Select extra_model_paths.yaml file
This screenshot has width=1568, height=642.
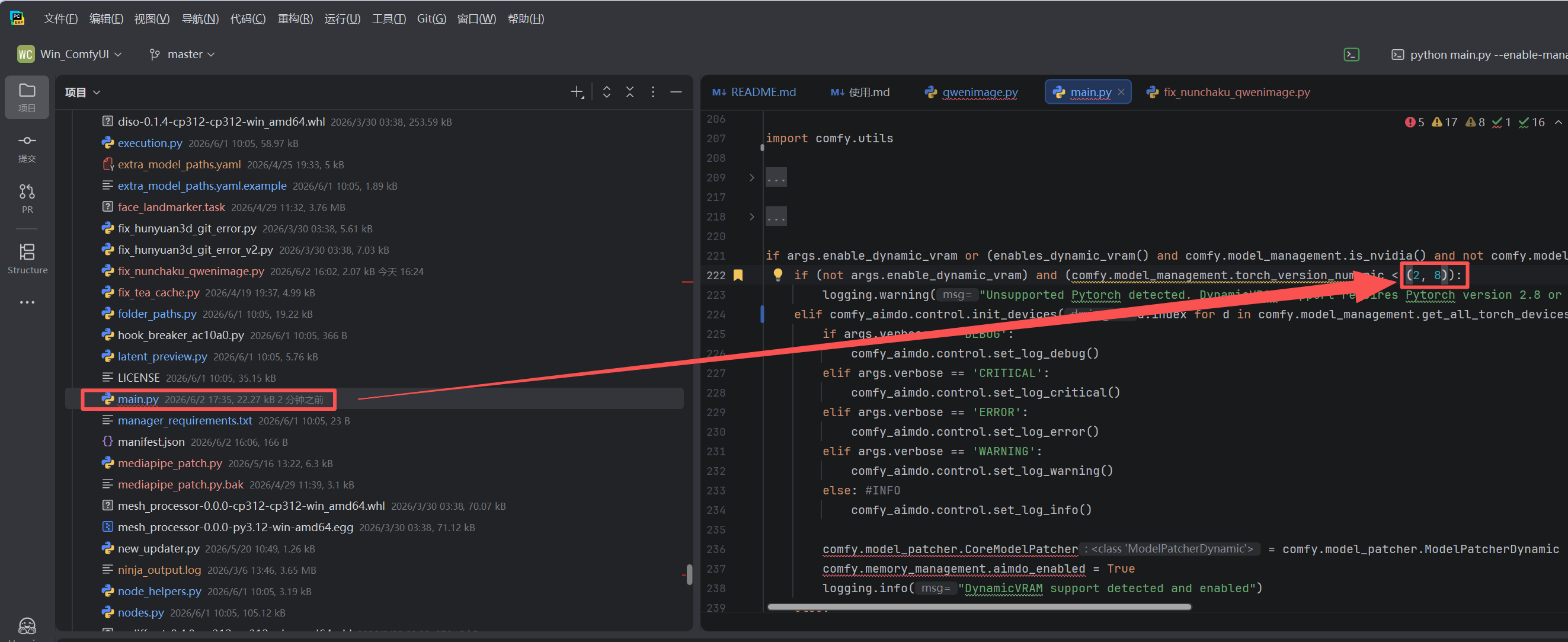179,164
